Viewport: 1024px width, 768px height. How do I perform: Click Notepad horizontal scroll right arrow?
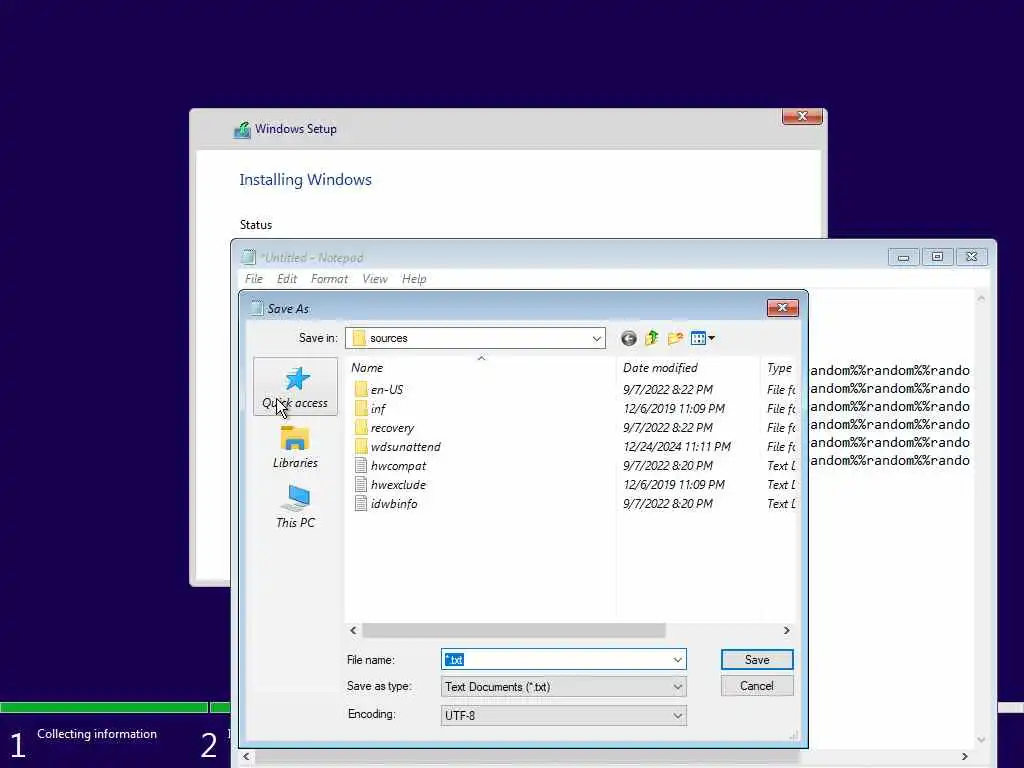pyautogui.click(x=965, y=756)
